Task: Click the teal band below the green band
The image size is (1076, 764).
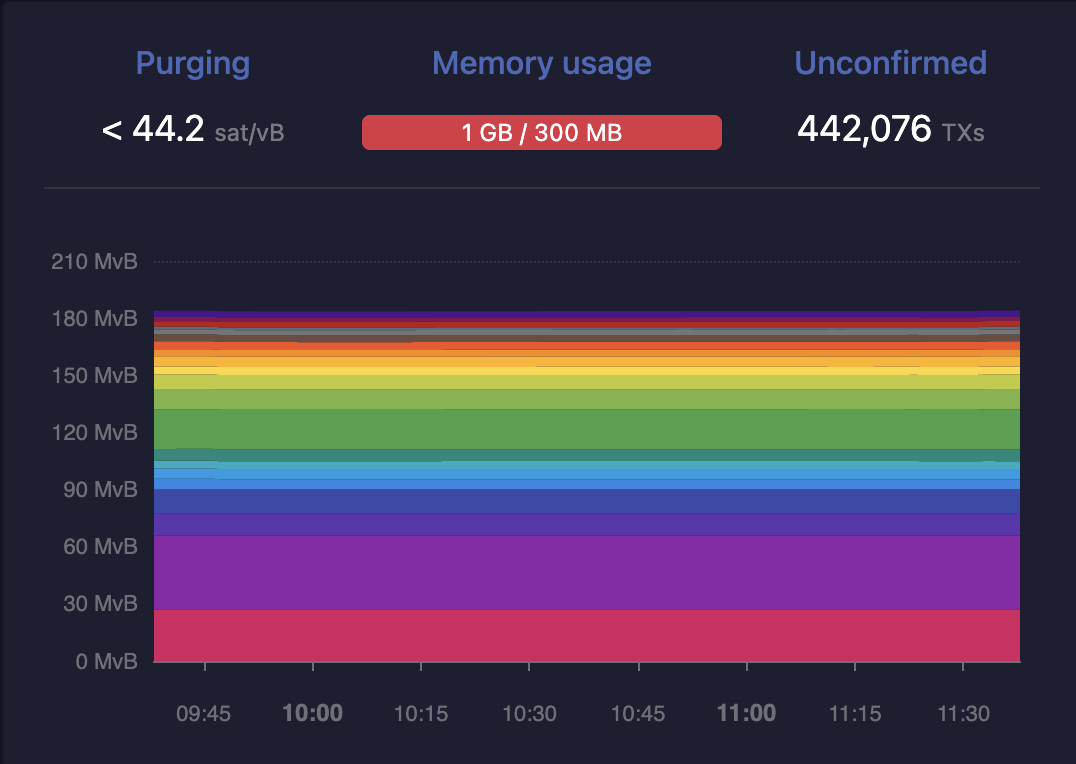Action: 587,455
